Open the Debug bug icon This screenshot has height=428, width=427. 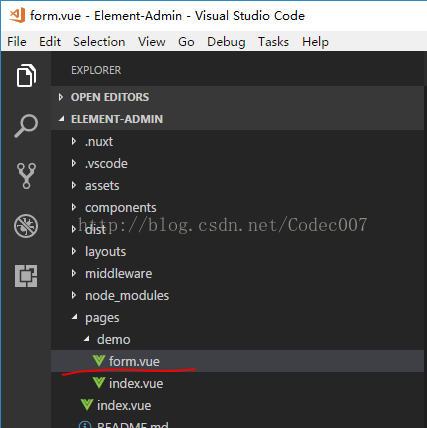[26, 226]
